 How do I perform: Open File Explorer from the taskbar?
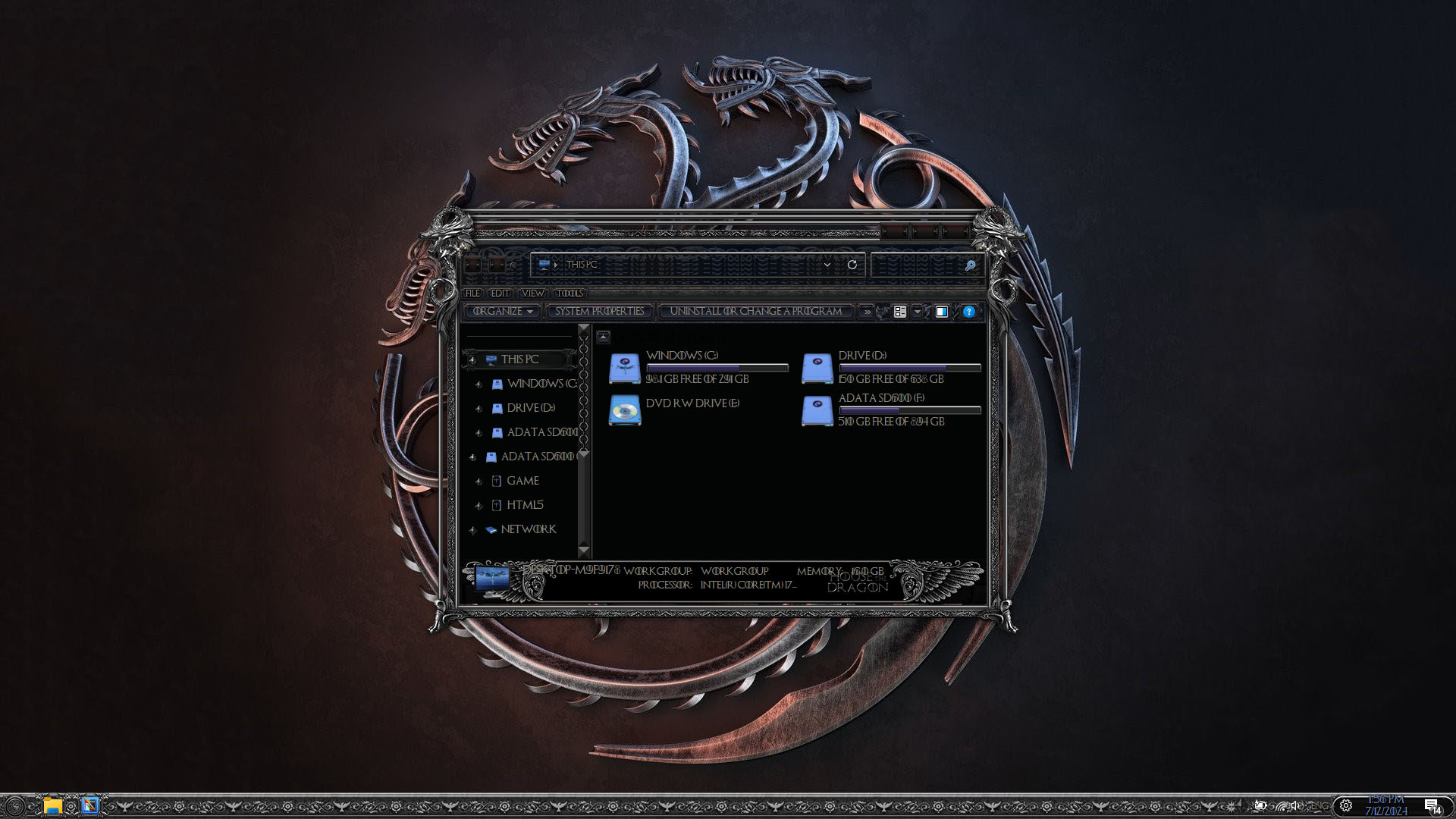tap(52, 805)
